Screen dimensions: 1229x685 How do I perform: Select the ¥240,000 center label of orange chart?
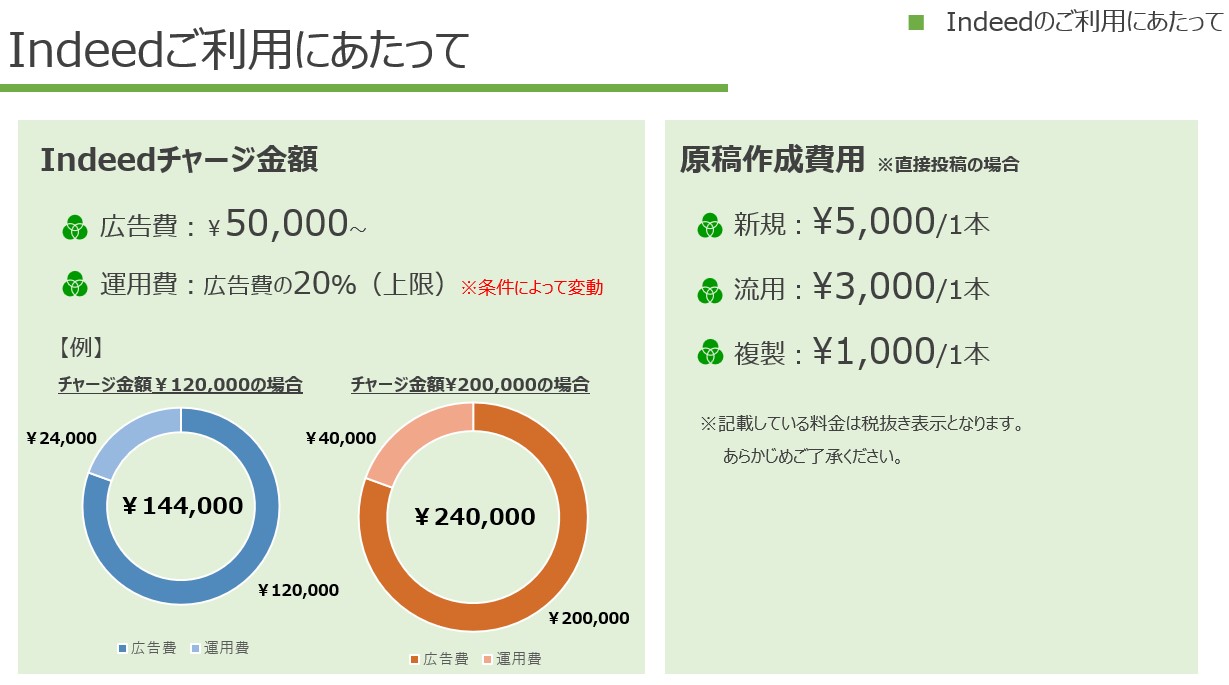click(x=474, y=517)
